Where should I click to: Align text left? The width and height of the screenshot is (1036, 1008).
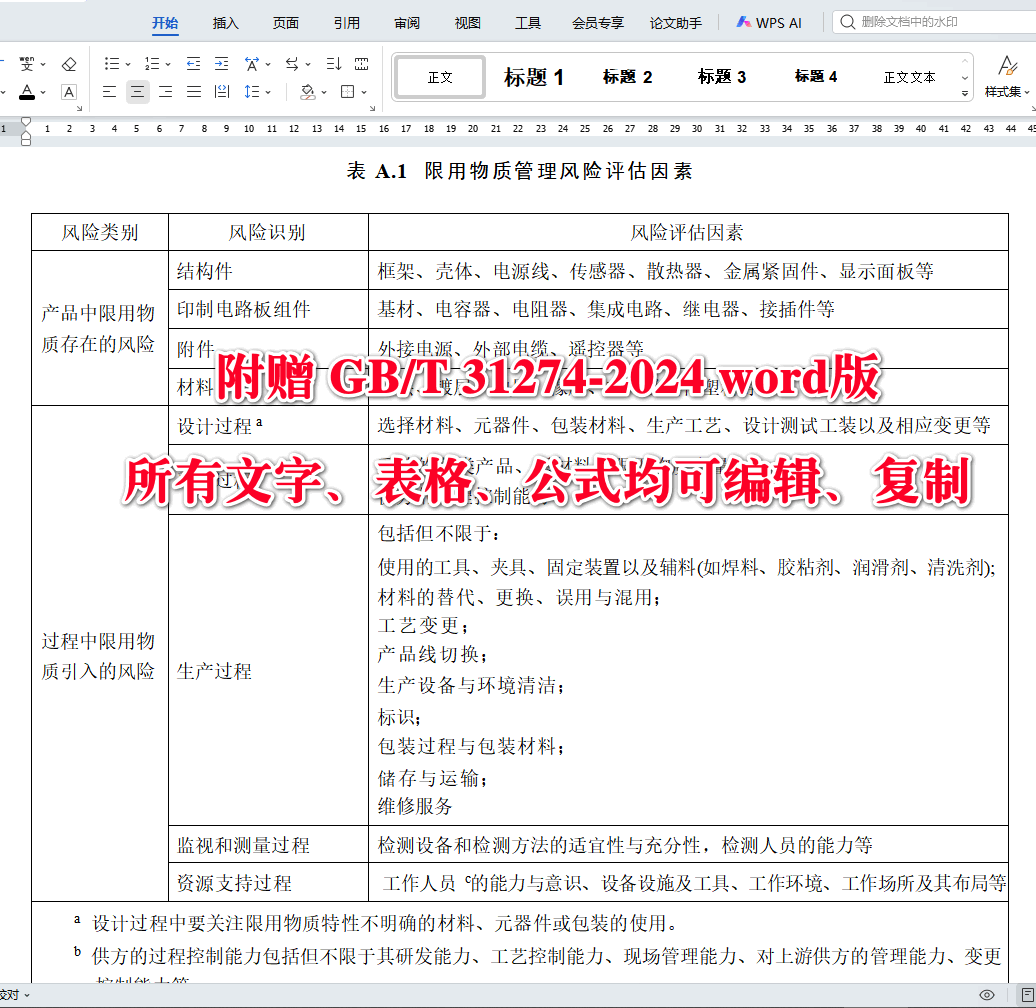coord(110,92)
